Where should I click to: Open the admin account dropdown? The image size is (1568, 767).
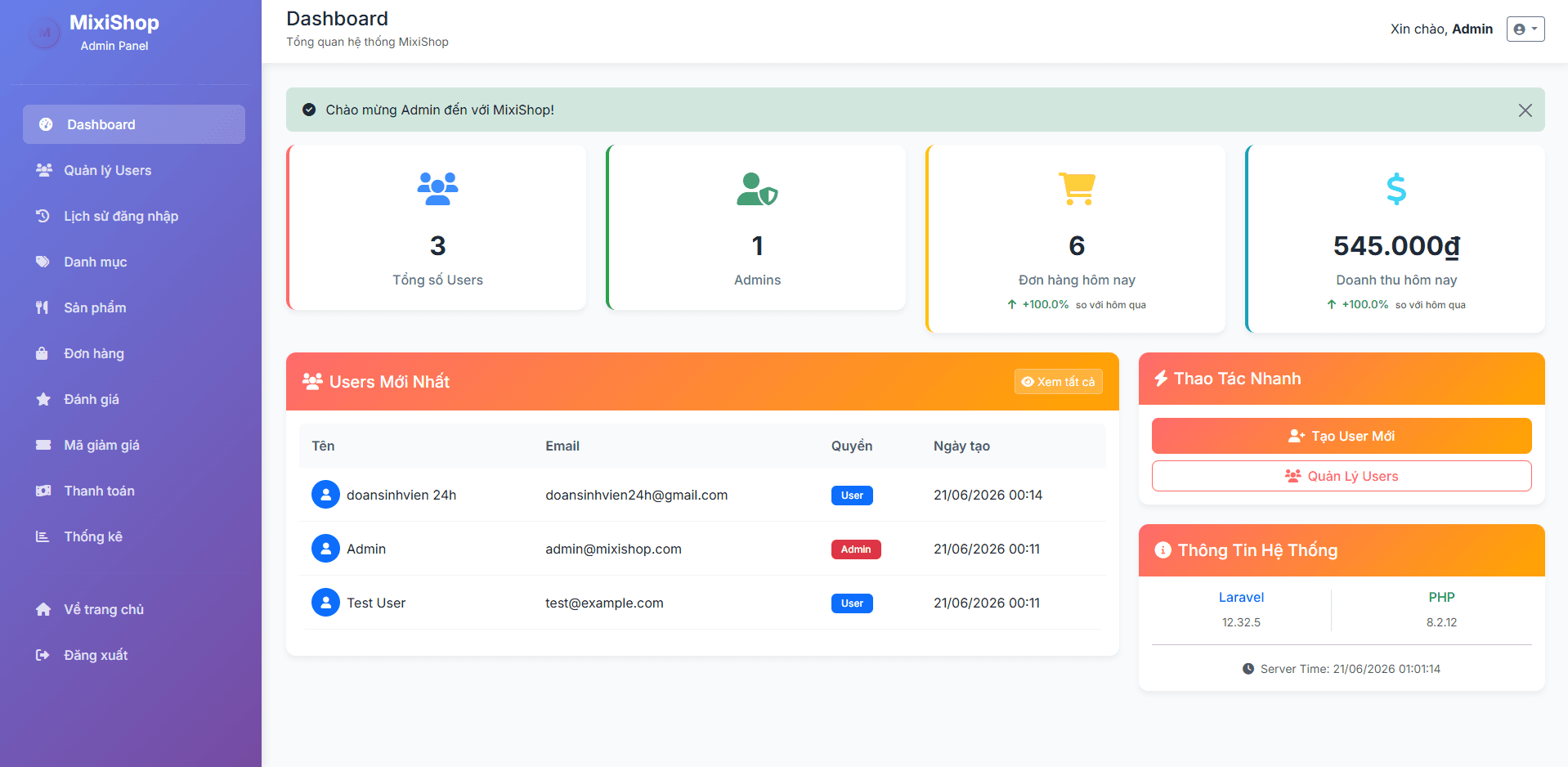1525,29
